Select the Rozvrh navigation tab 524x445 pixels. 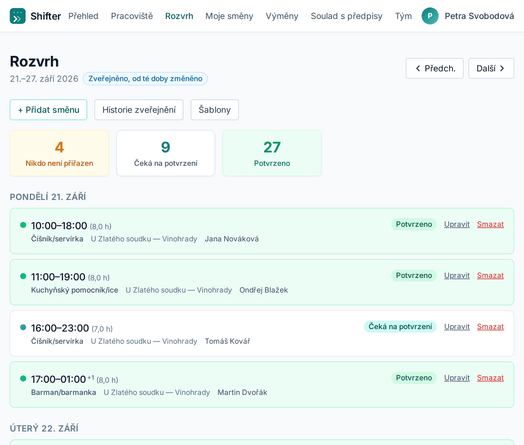point(179,16)
